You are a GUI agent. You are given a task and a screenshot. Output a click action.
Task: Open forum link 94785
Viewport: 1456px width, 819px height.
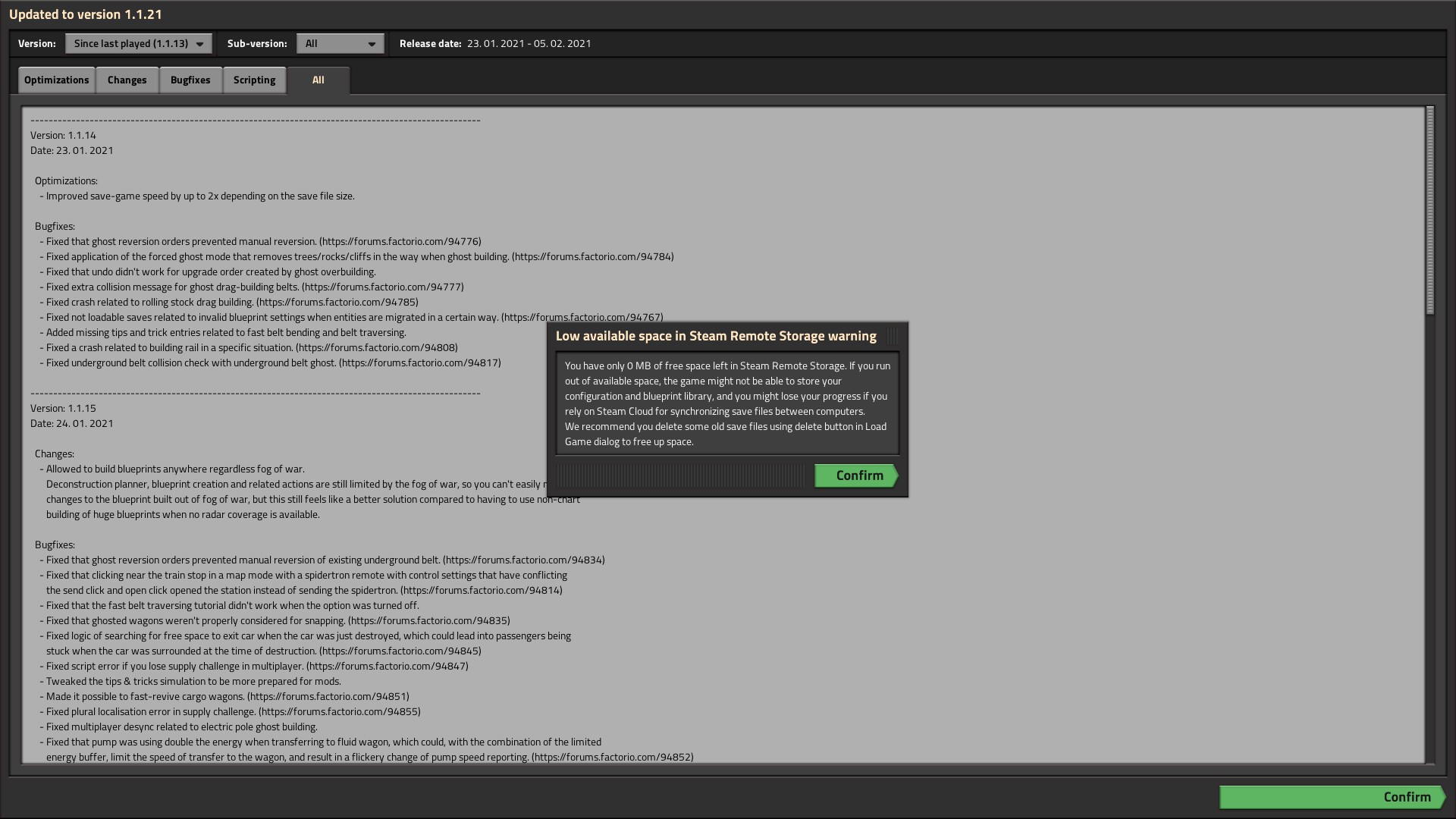(337, 302)
